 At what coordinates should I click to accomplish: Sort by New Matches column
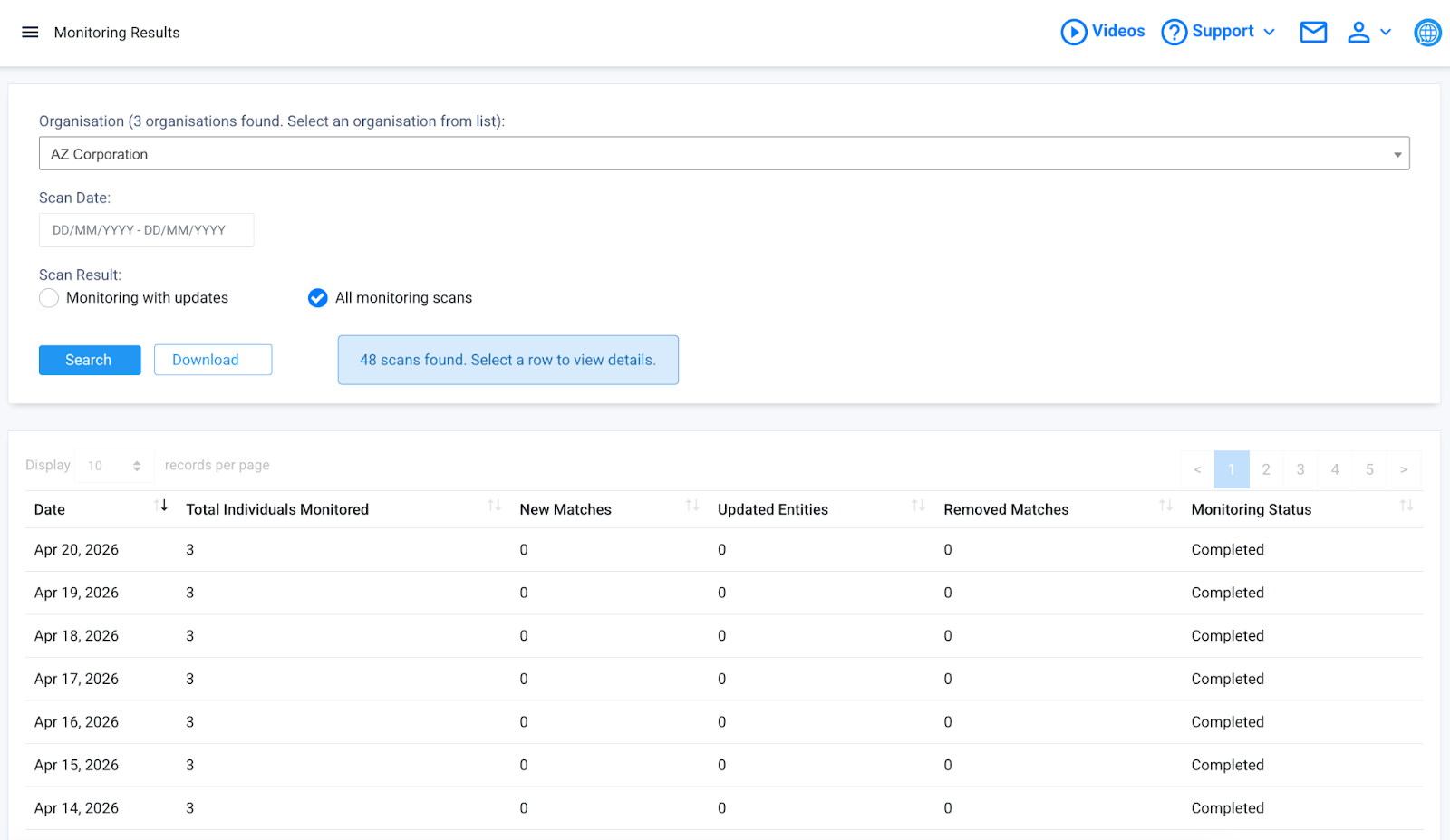pos(691,506)
